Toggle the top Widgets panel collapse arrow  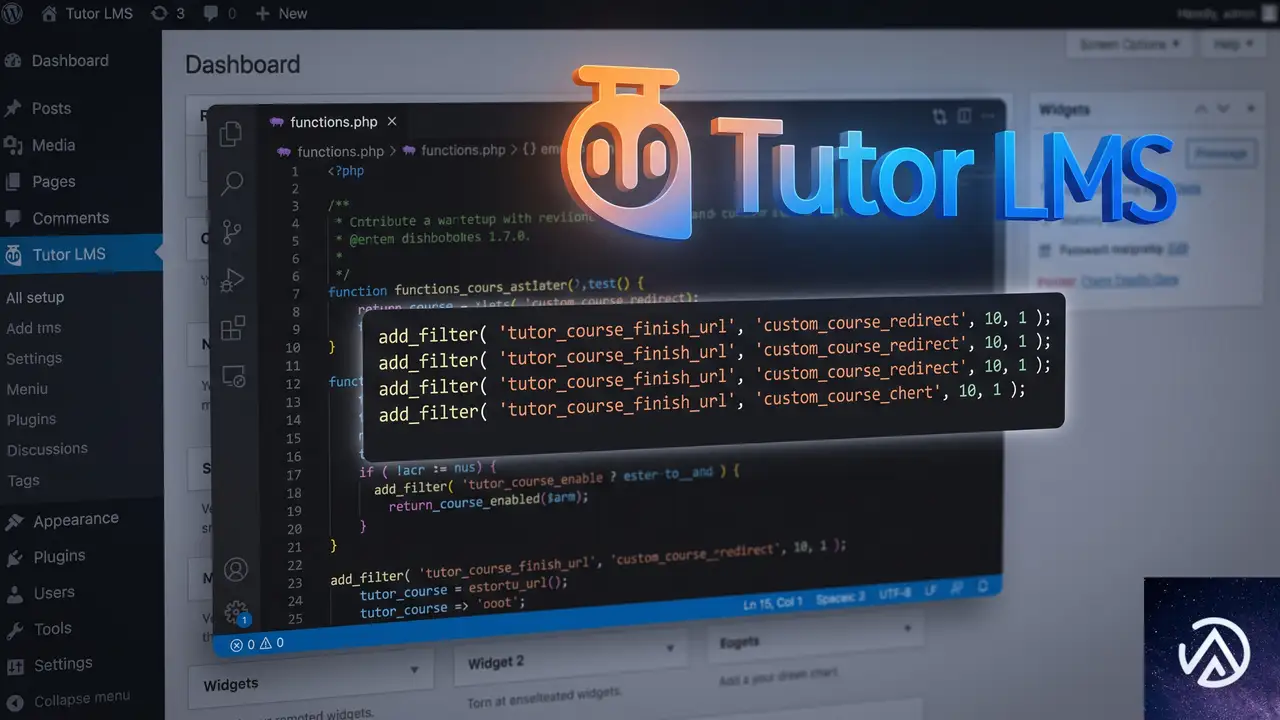click(1250, 109)
